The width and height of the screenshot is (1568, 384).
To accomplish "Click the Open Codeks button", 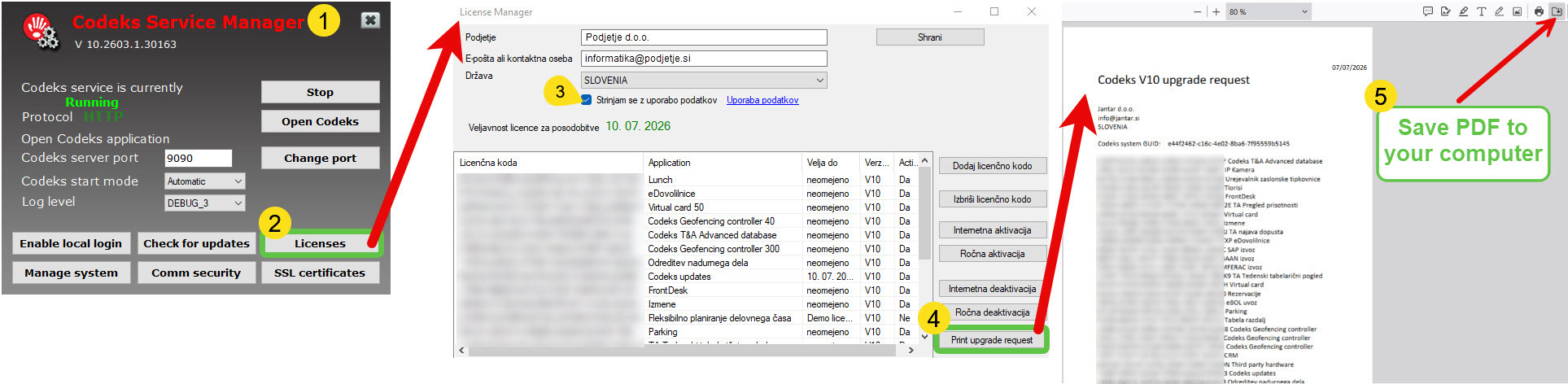I will click(320, 121).
